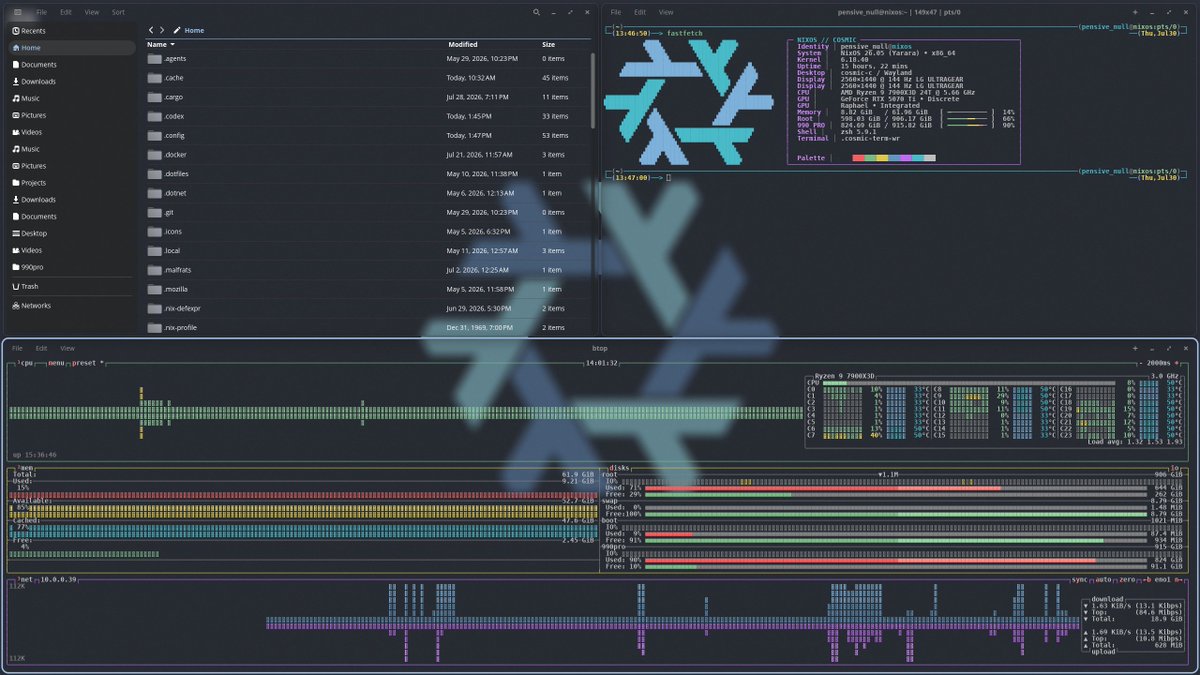Select the .local folder row
The width and height of the screenshot is (1200, 675).
click(366, 250)
